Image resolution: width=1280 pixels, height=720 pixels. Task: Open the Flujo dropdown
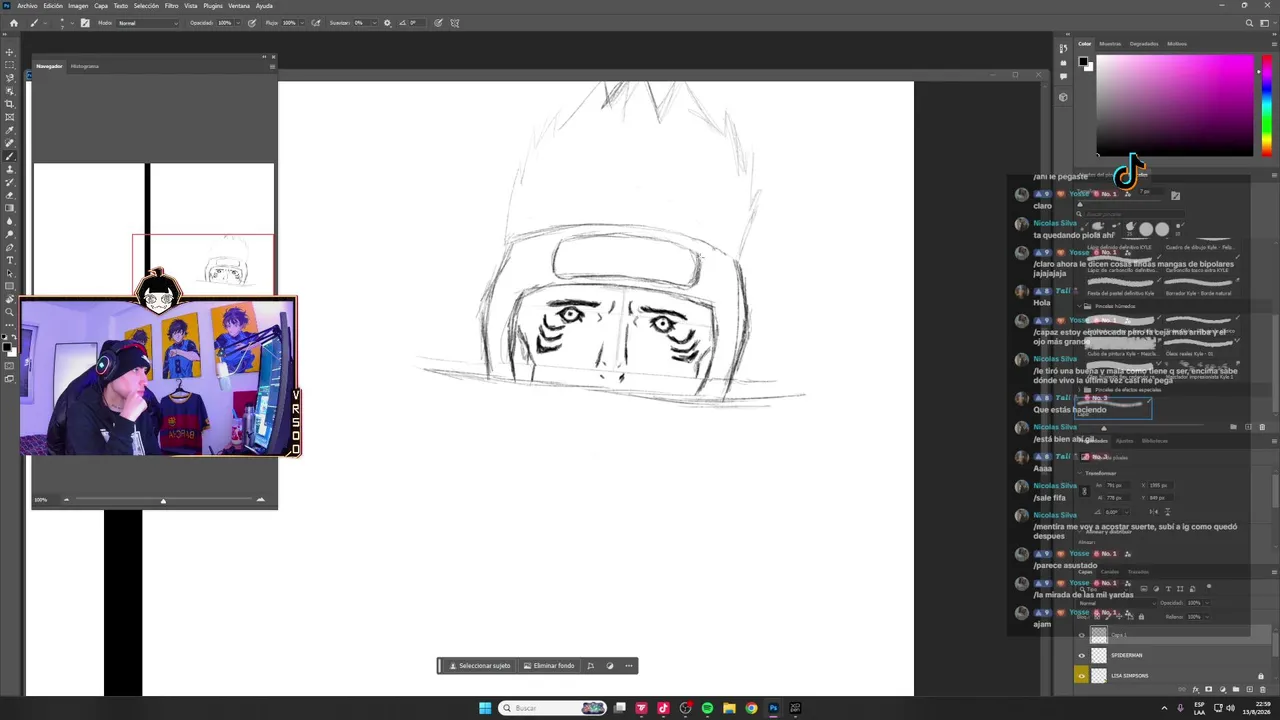(x=304, y=23)
